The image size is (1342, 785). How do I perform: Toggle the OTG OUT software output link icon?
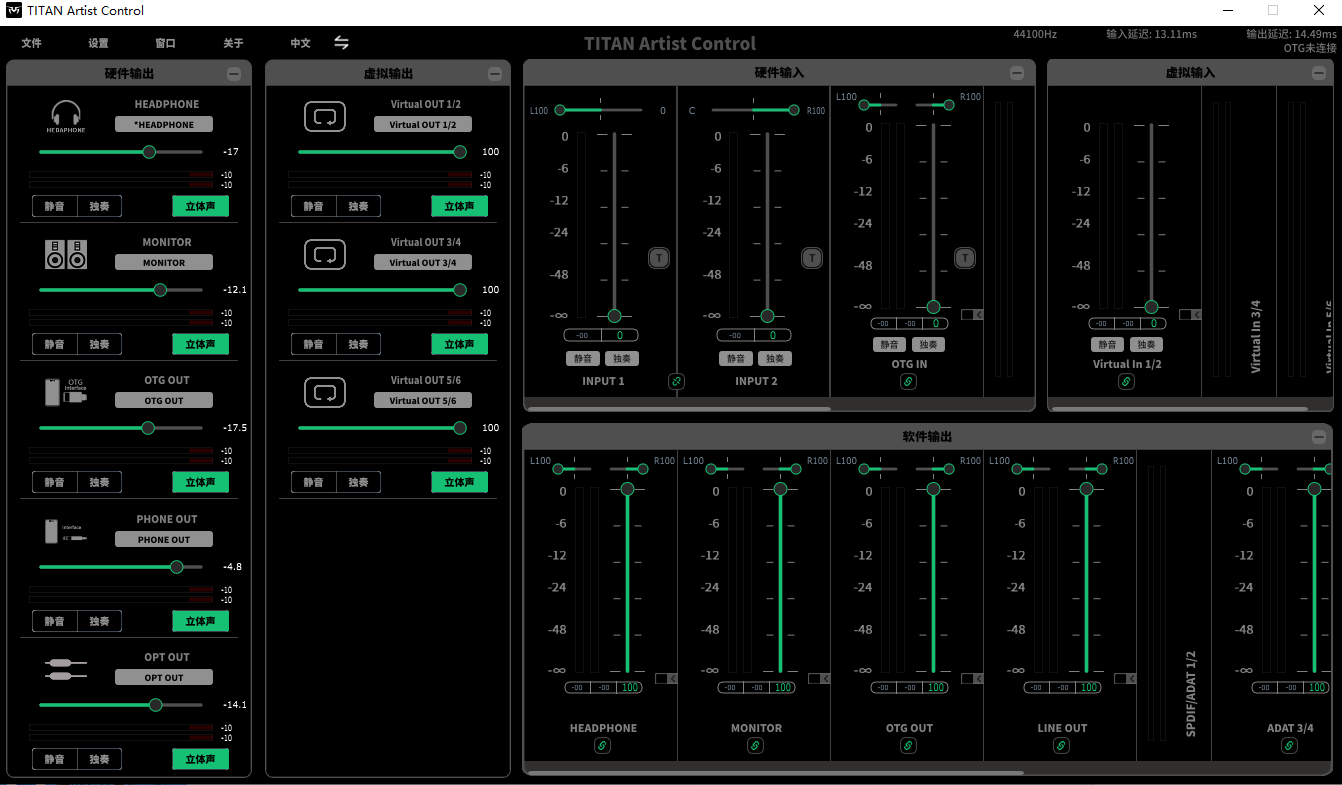[x=908, y=745]
